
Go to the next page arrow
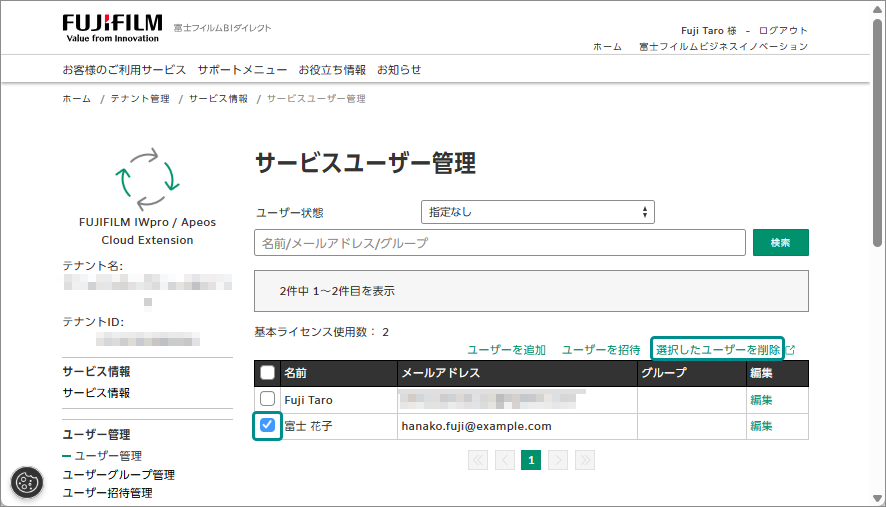click(558, 460)
